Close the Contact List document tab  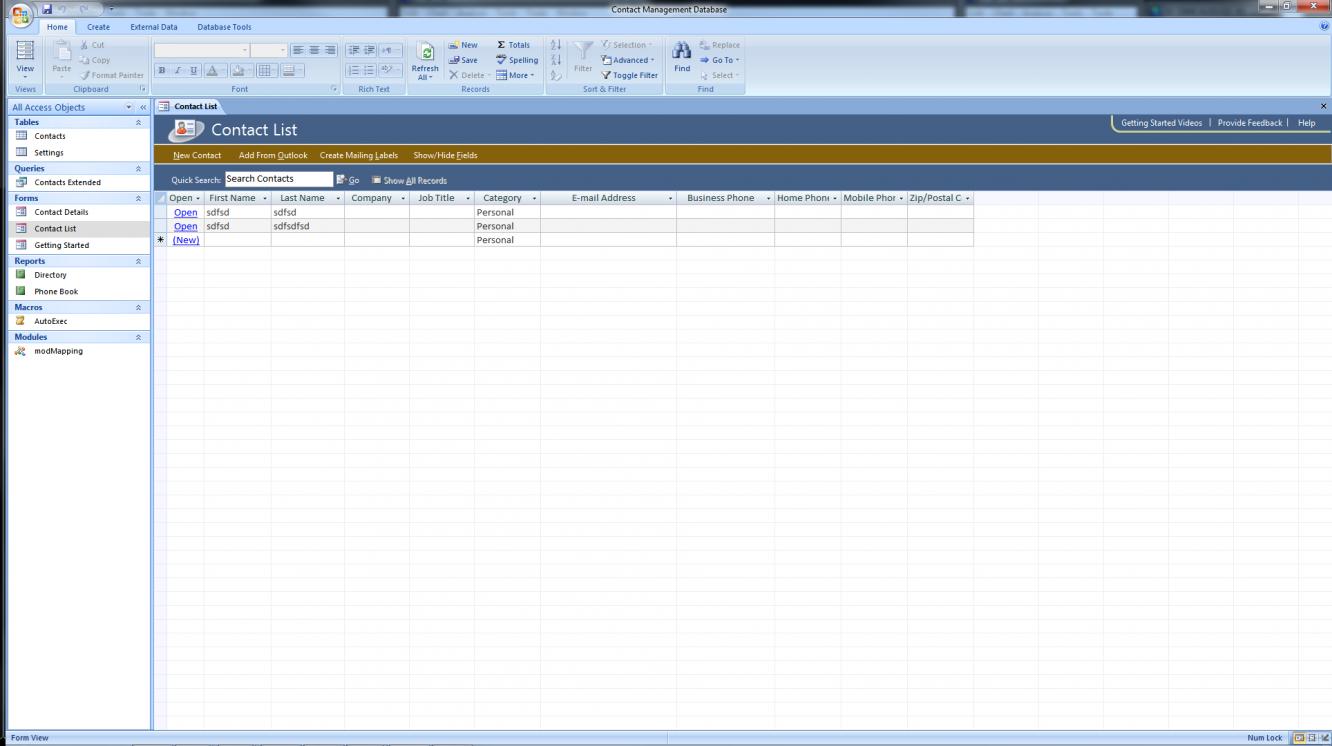tap(1324, 106)
